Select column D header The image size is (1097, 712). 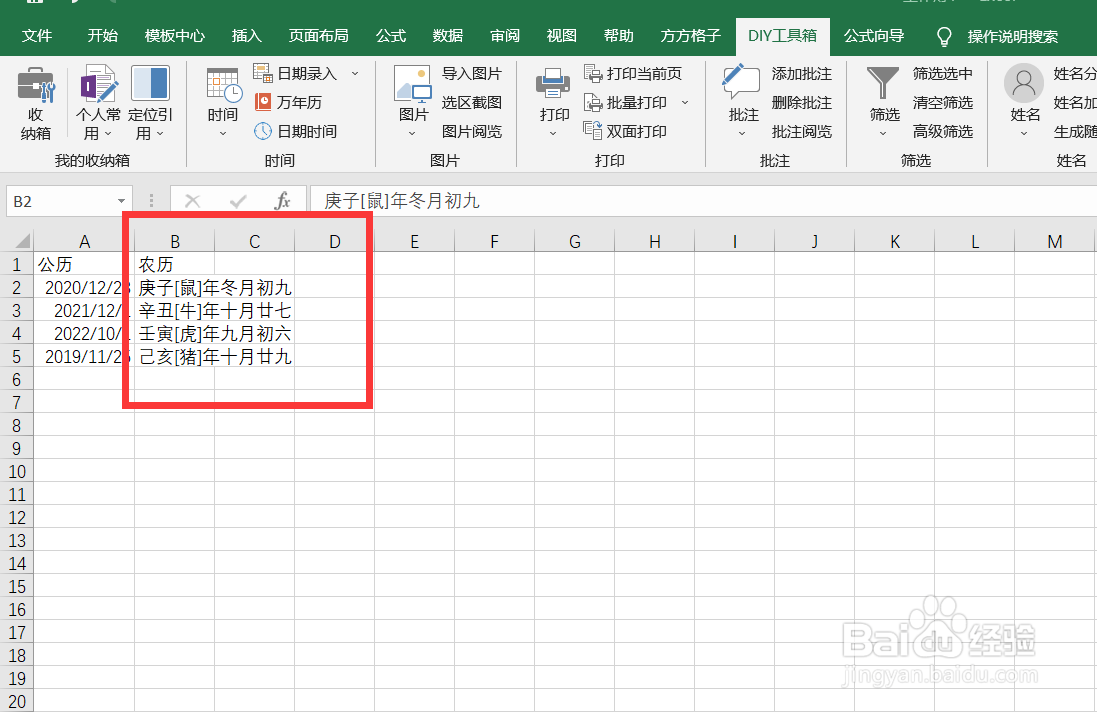coord(333,240)
